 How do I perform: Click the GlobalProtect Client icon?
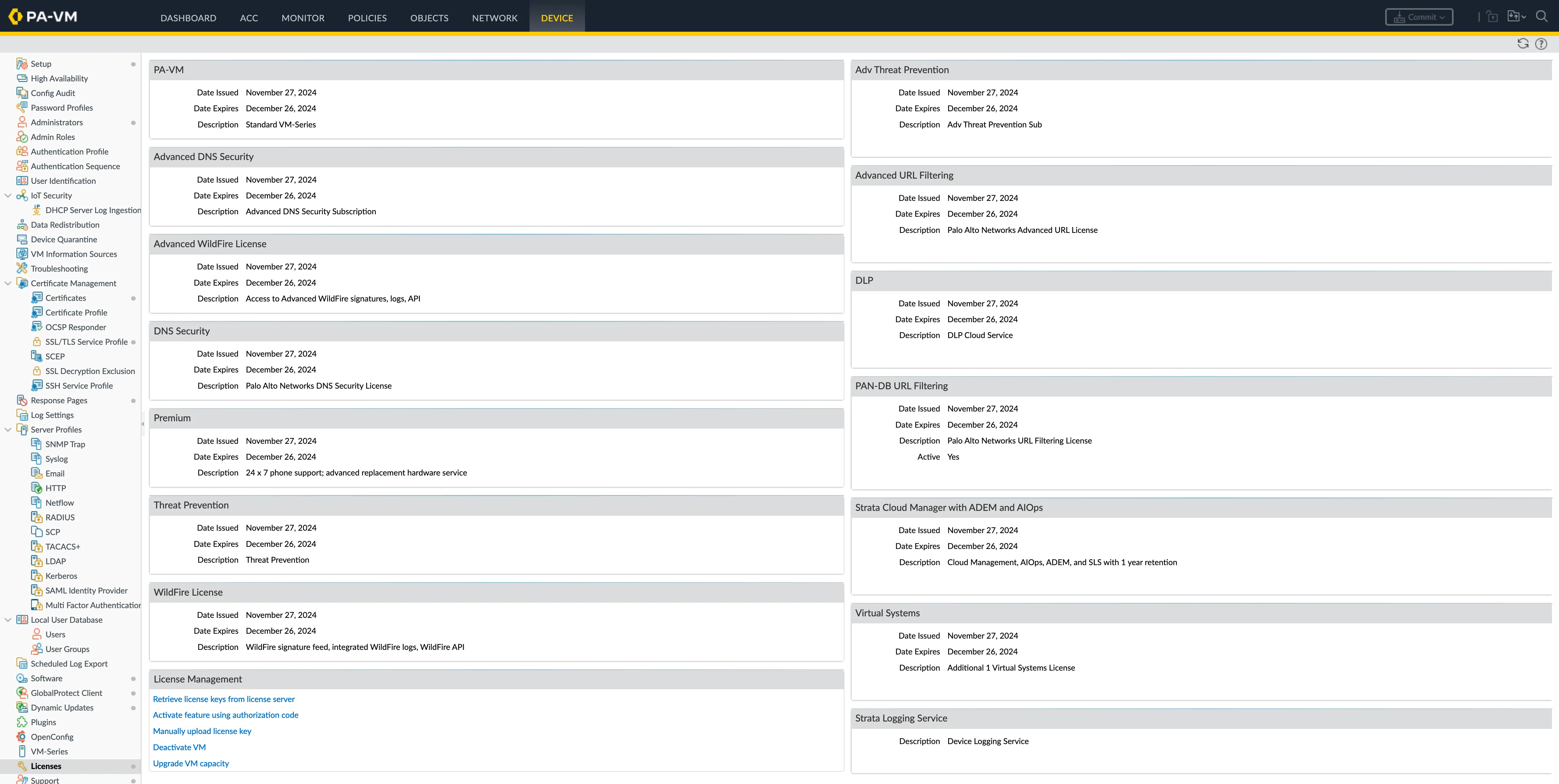22,693
